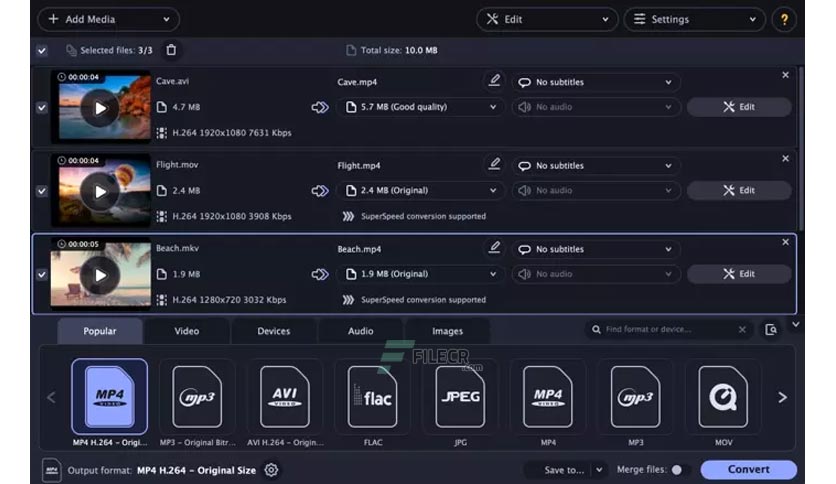
Task: Open the Settings dropdown menu
Action: pyautogui.click(x=694, y=19)
